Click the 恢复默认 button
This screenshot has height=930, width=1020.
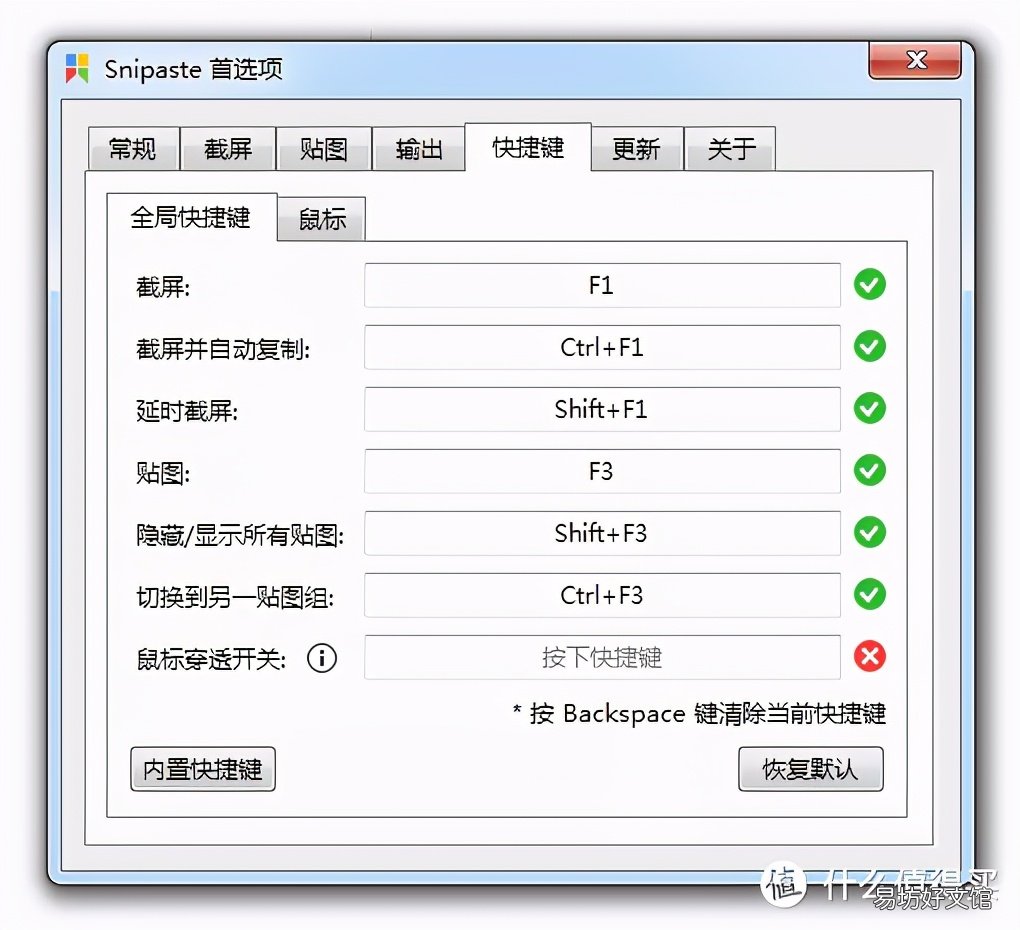click(811, 769)
